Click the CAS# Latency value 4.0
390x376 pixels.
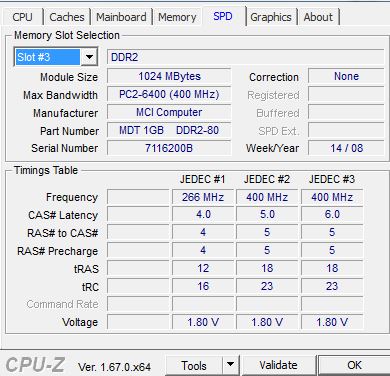point(203,214)
